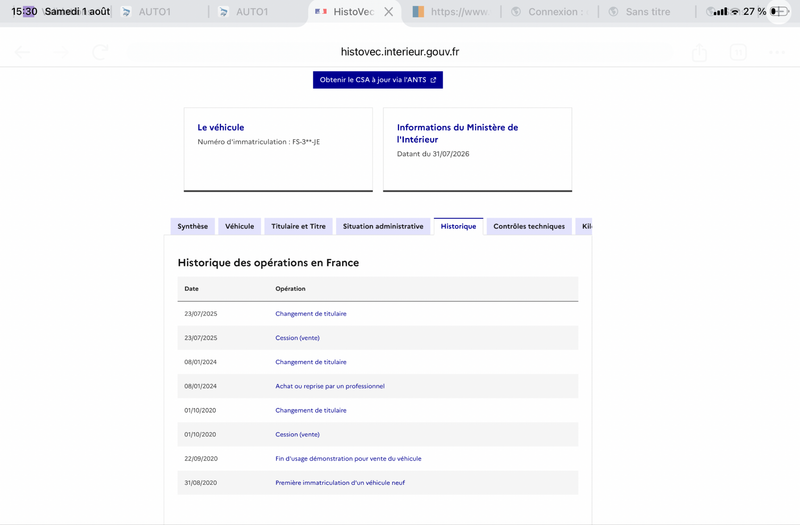
Task: Click Obtenir le CSA à jour via l'ANTS
Action: (x=378, y=80)
